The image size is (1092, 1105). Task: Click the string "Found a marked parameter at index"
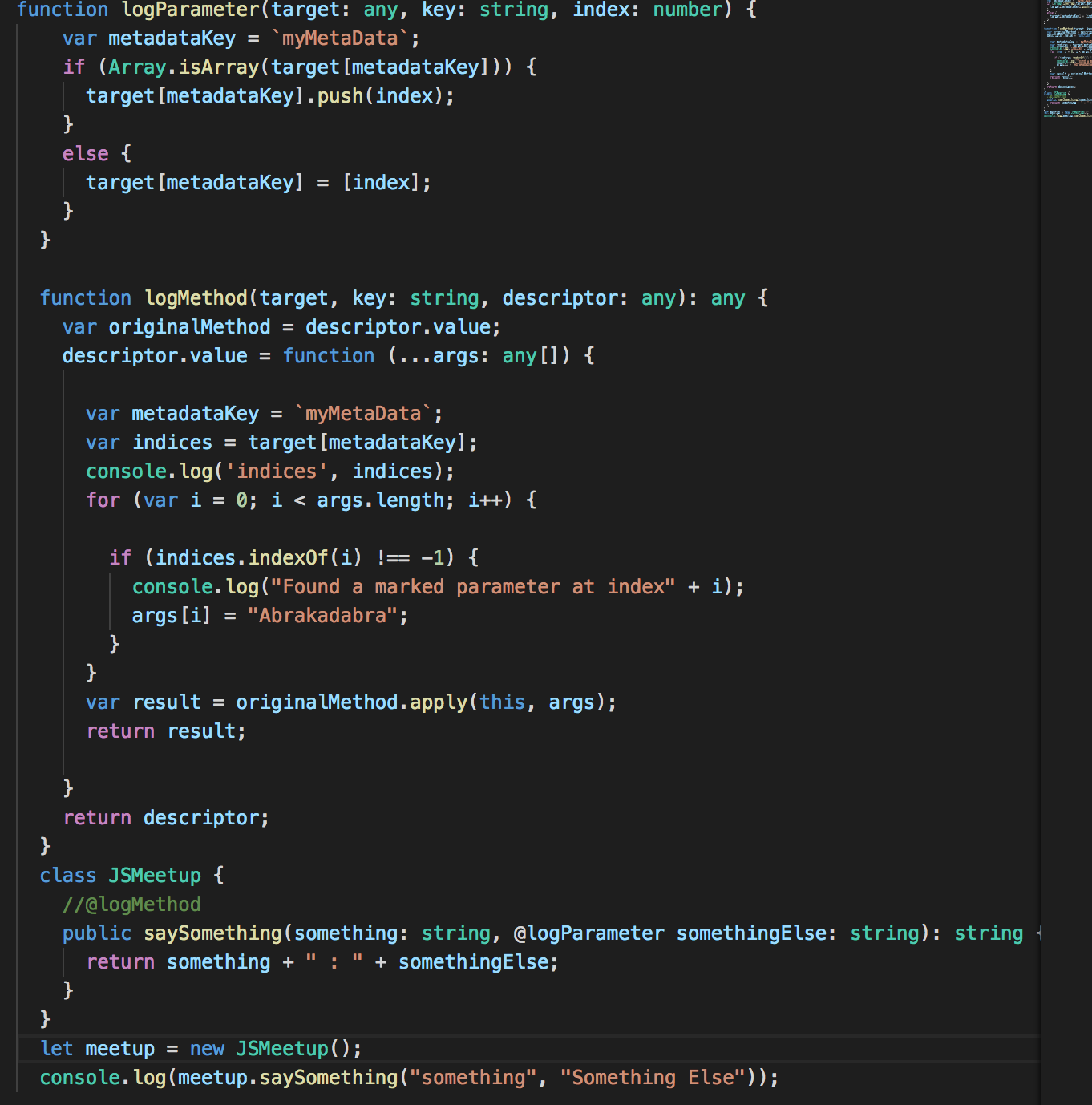point(473,587)
